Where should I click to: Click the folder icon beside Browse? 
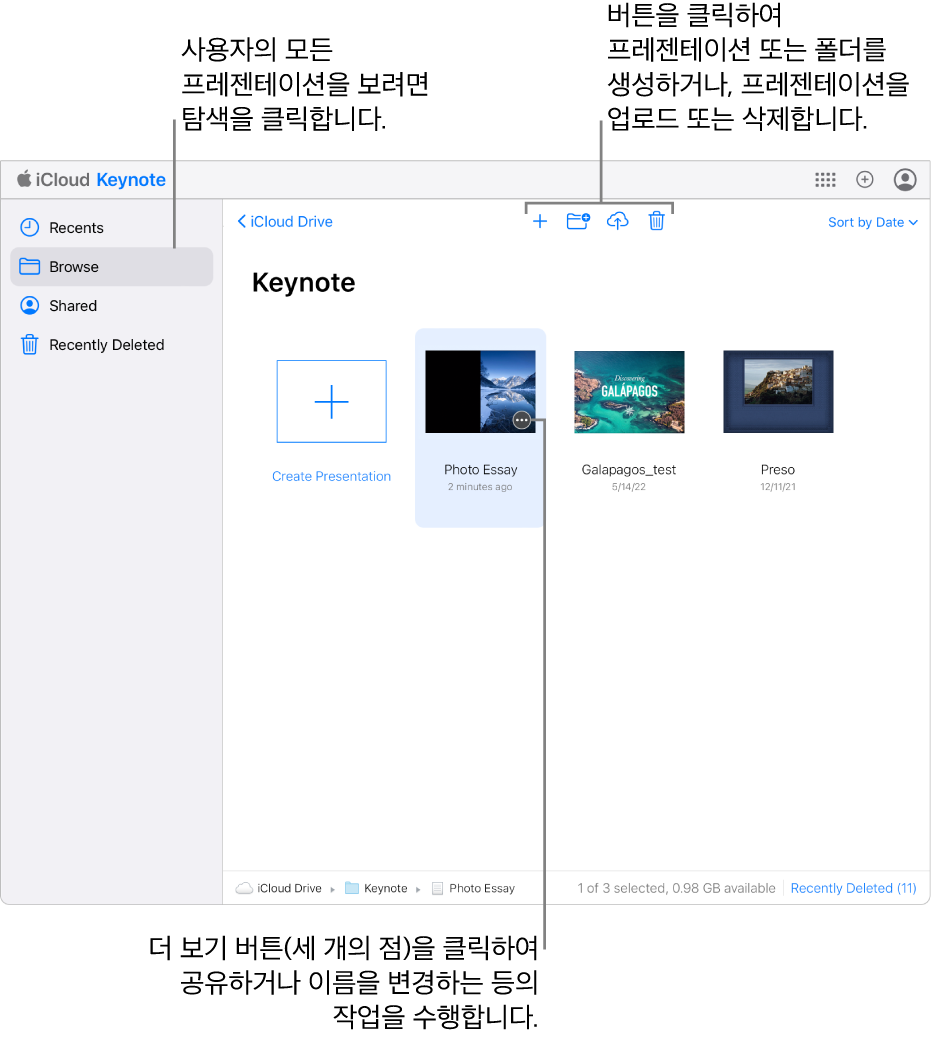[x=30, y=267]
